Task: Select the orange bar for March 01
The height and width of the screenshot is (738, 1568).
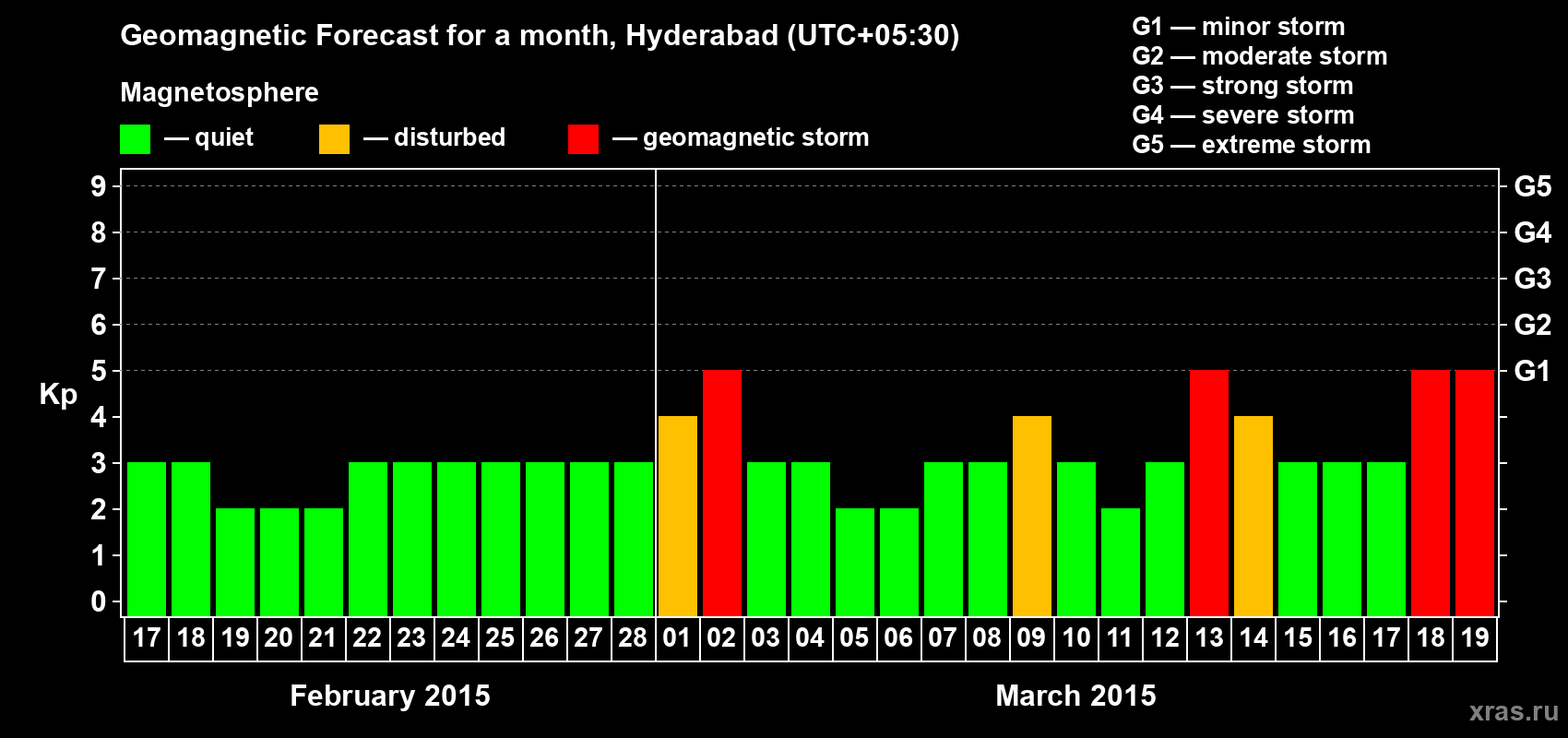Action: point(678,517)
